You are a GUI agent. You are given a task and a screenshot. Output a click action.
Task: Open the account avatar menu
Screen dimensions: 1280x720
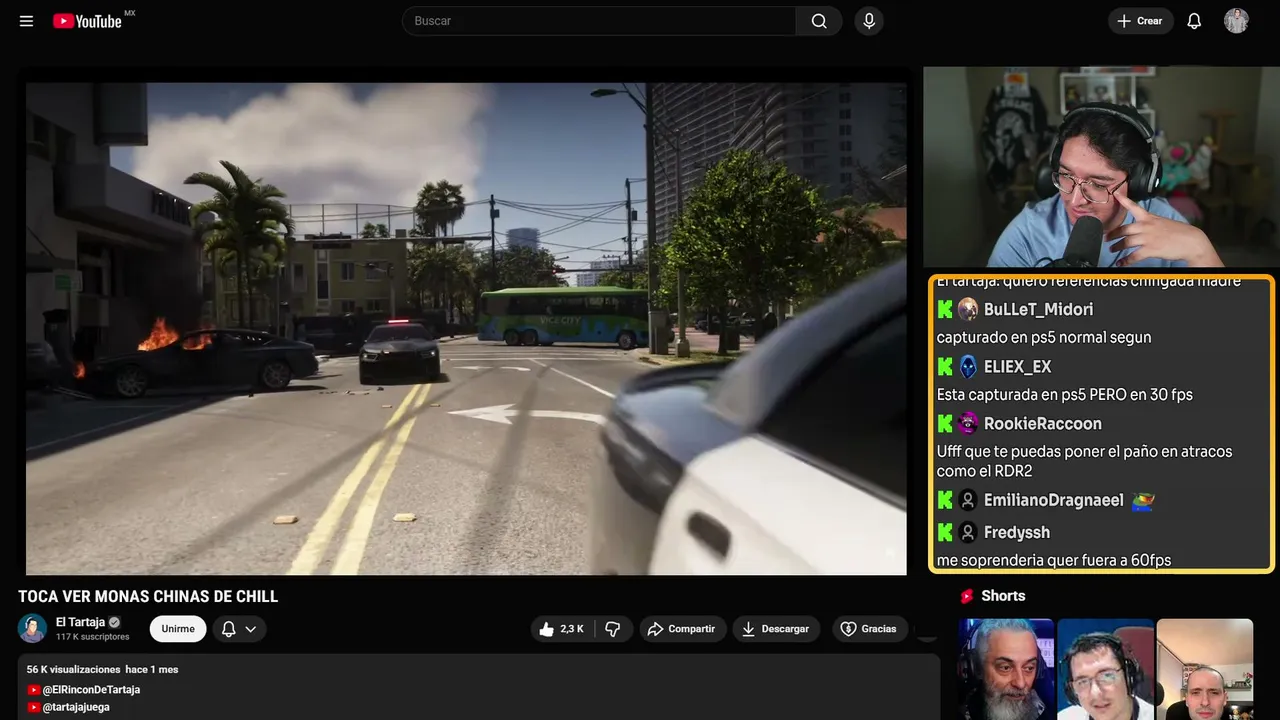[1236, 21]
